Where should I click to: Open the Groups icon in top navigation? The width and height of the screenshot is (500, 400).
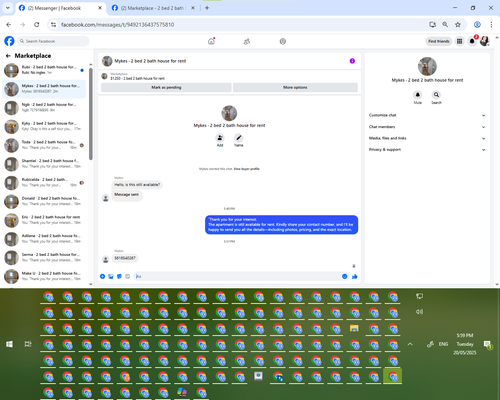pos(283,41)
